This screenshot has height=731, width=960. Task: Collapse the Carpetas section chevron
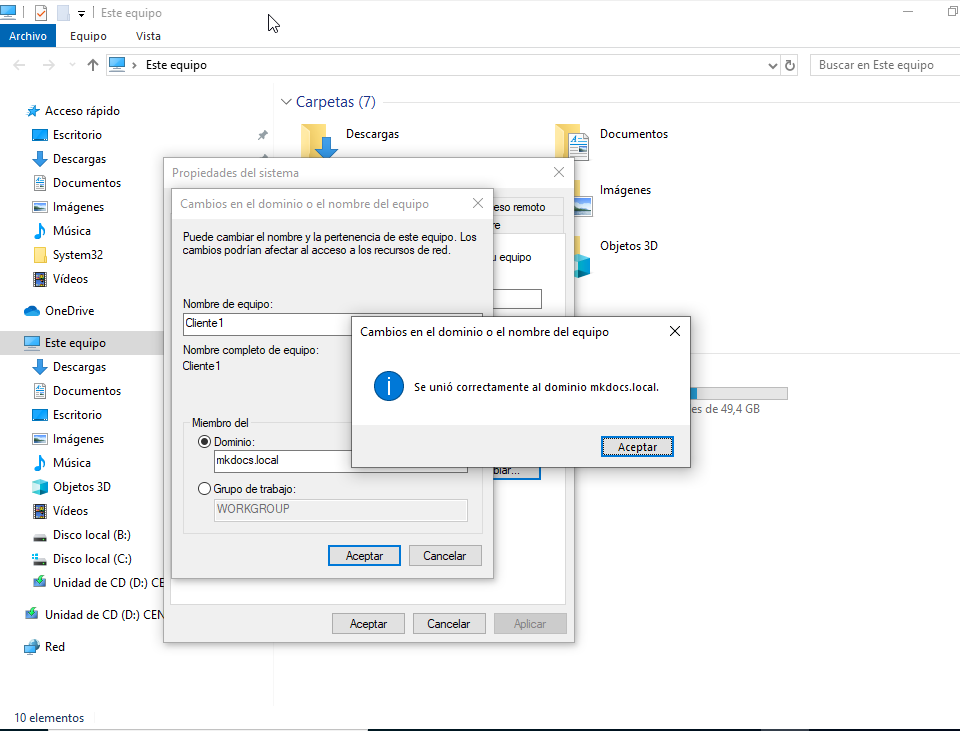(x=286, y=102)
